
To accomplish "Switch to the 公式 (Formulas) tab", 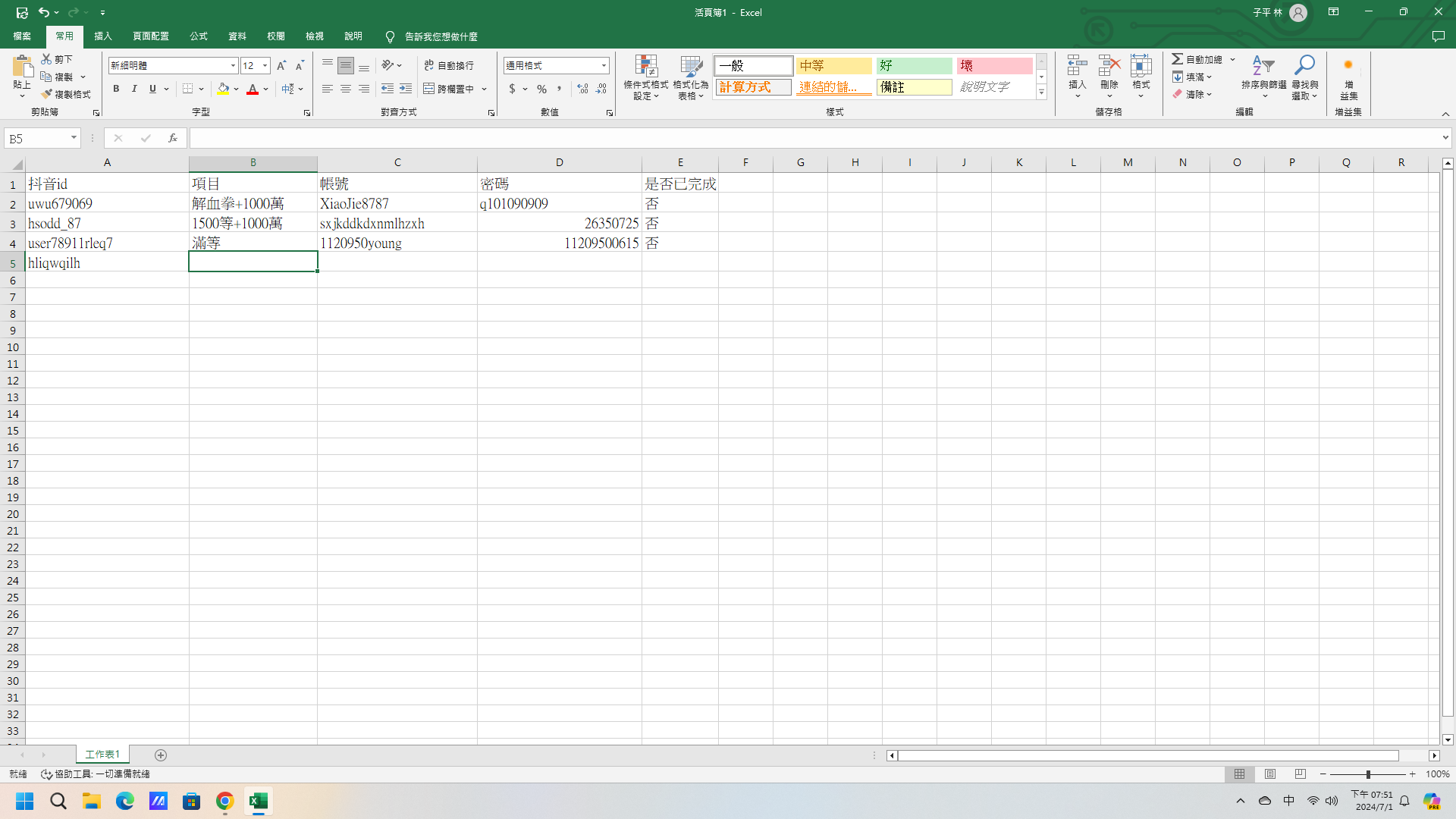I will click(x=199, y=36).
